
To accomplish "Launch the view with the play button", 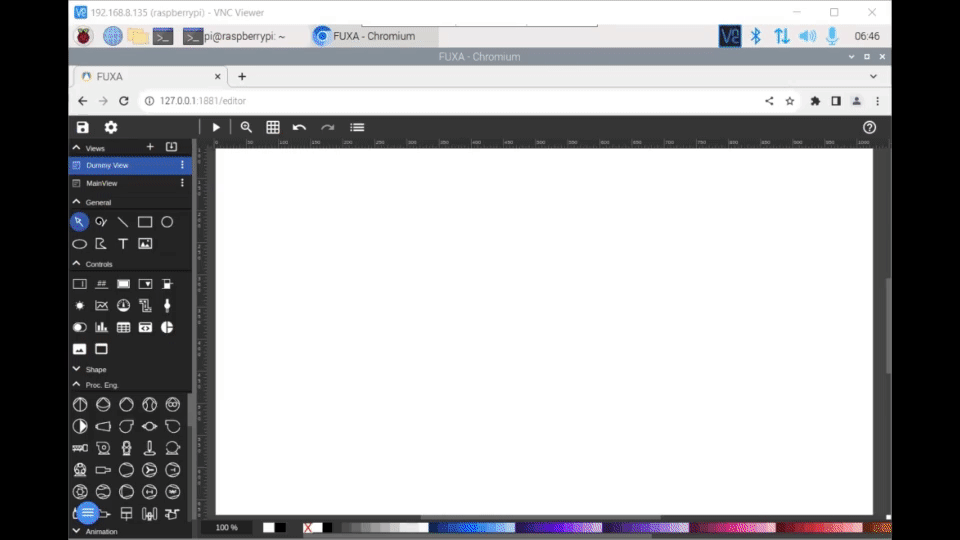I will coord(216,127).
